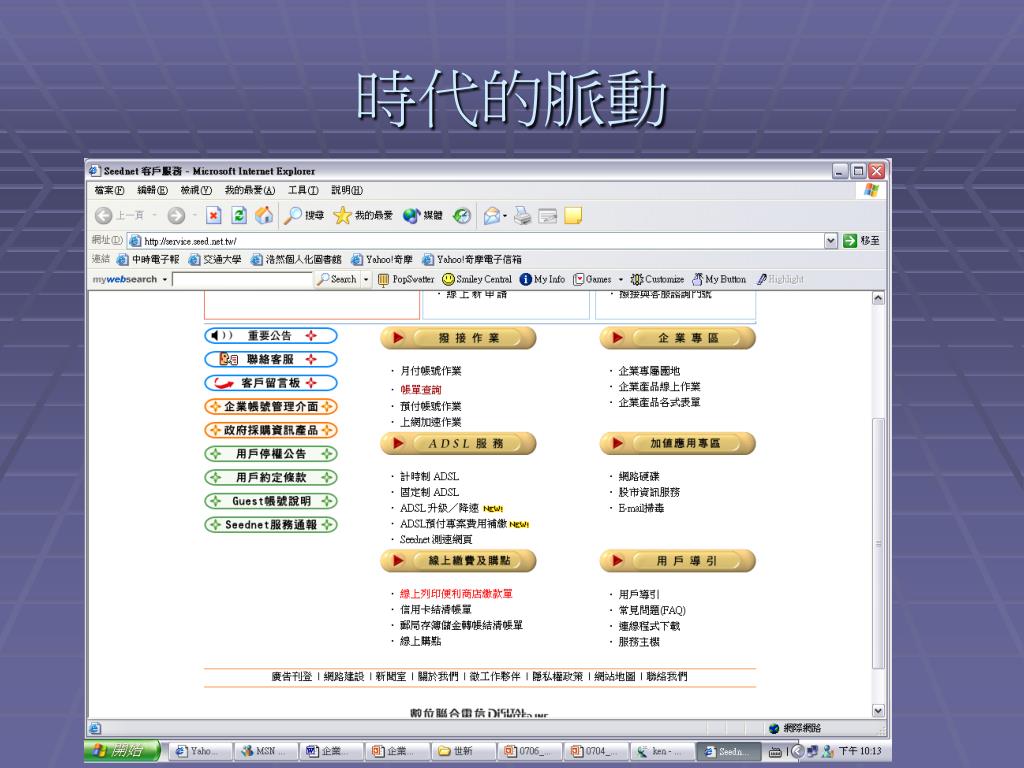1024x768 pixels.
Task: Click the green Go arrow button
Action: pos(850,240)
